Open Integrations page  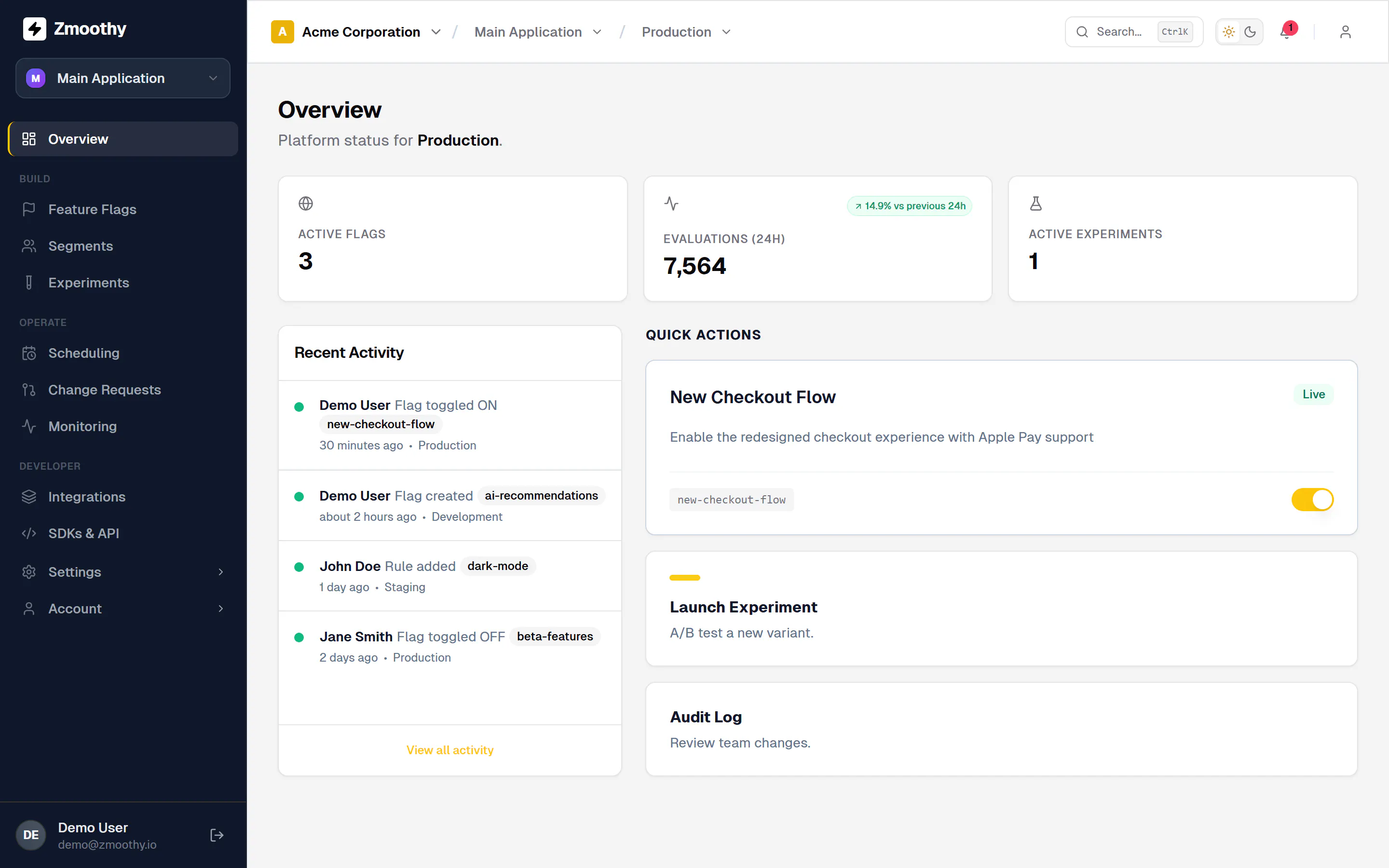tap(123, 497)
